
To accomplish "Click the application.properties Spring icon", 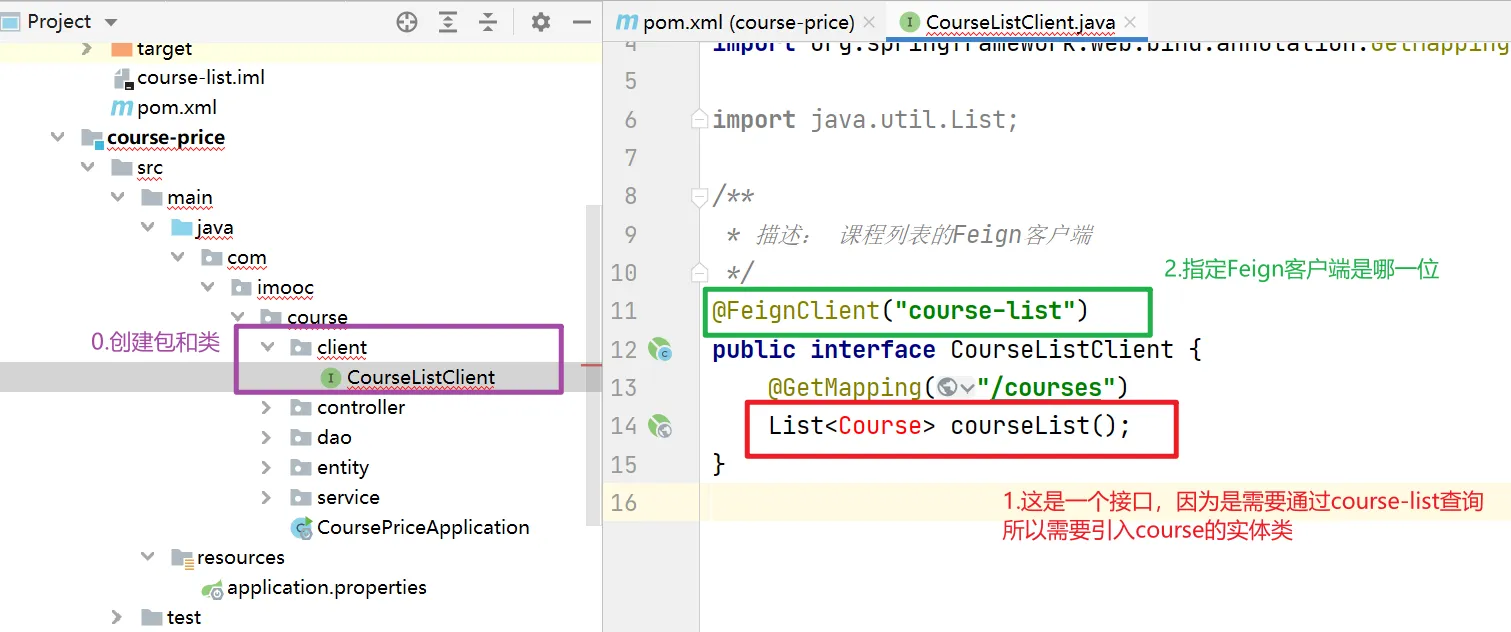I will (211, 588).
